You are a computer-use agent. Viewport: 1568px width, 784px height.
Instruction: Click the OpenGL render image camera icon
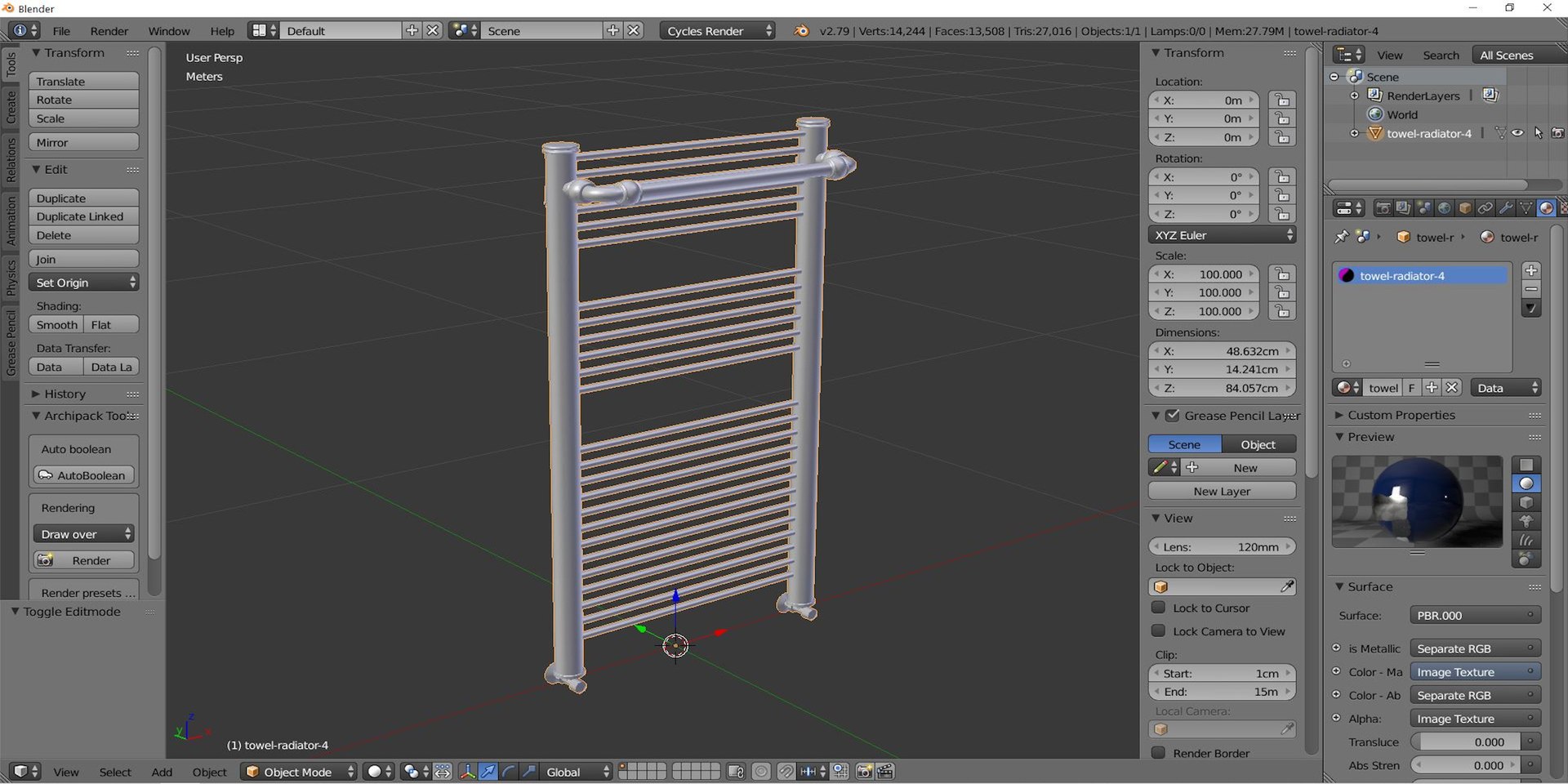point(864,771)
